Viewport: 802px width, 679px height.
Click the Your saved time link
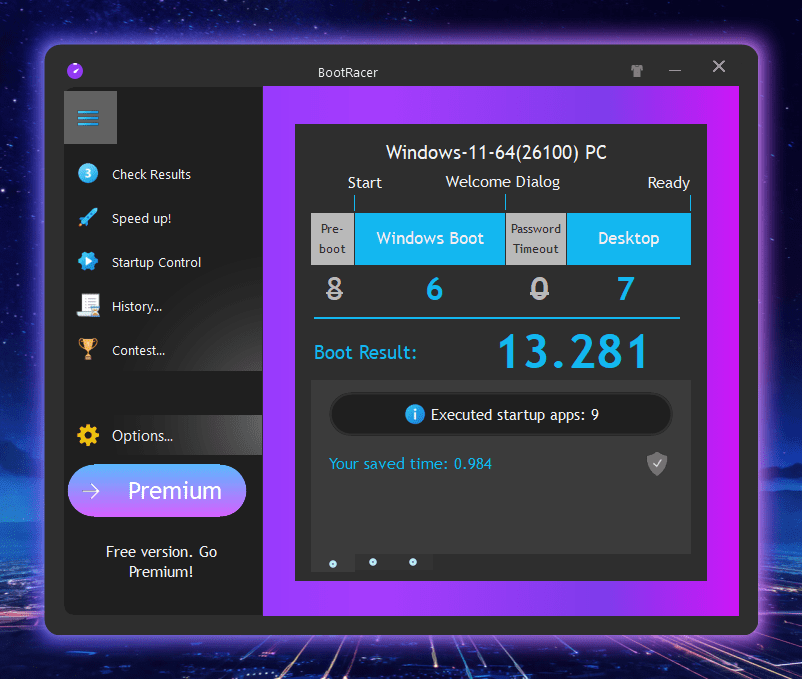[x=410, y=464]
